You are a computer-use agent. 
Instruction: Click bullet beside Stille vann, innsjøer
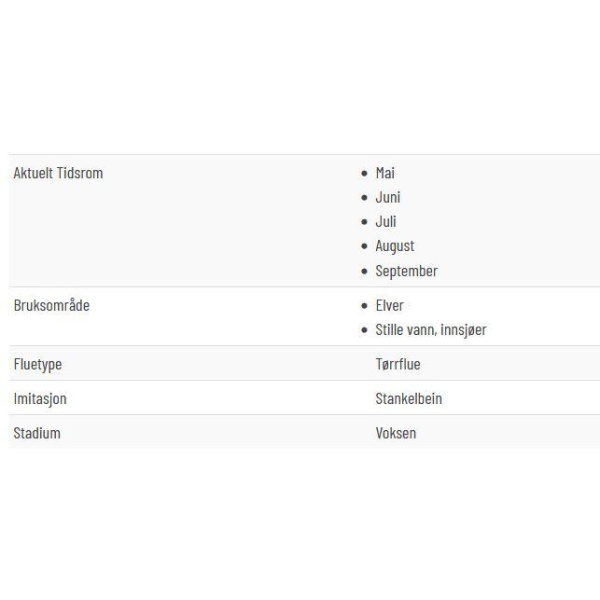point(364,330)
